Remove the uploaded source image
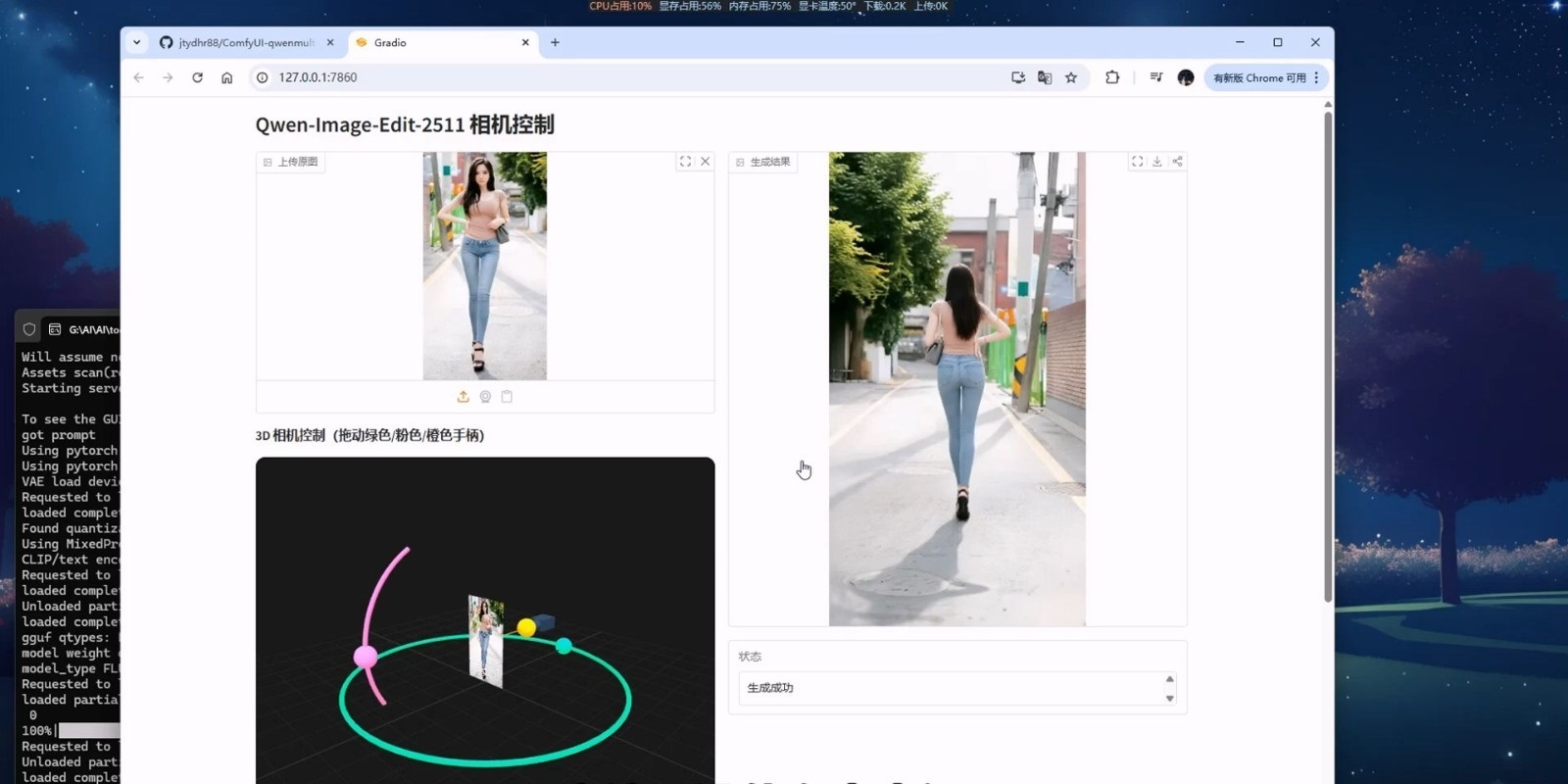 point(705,162)
